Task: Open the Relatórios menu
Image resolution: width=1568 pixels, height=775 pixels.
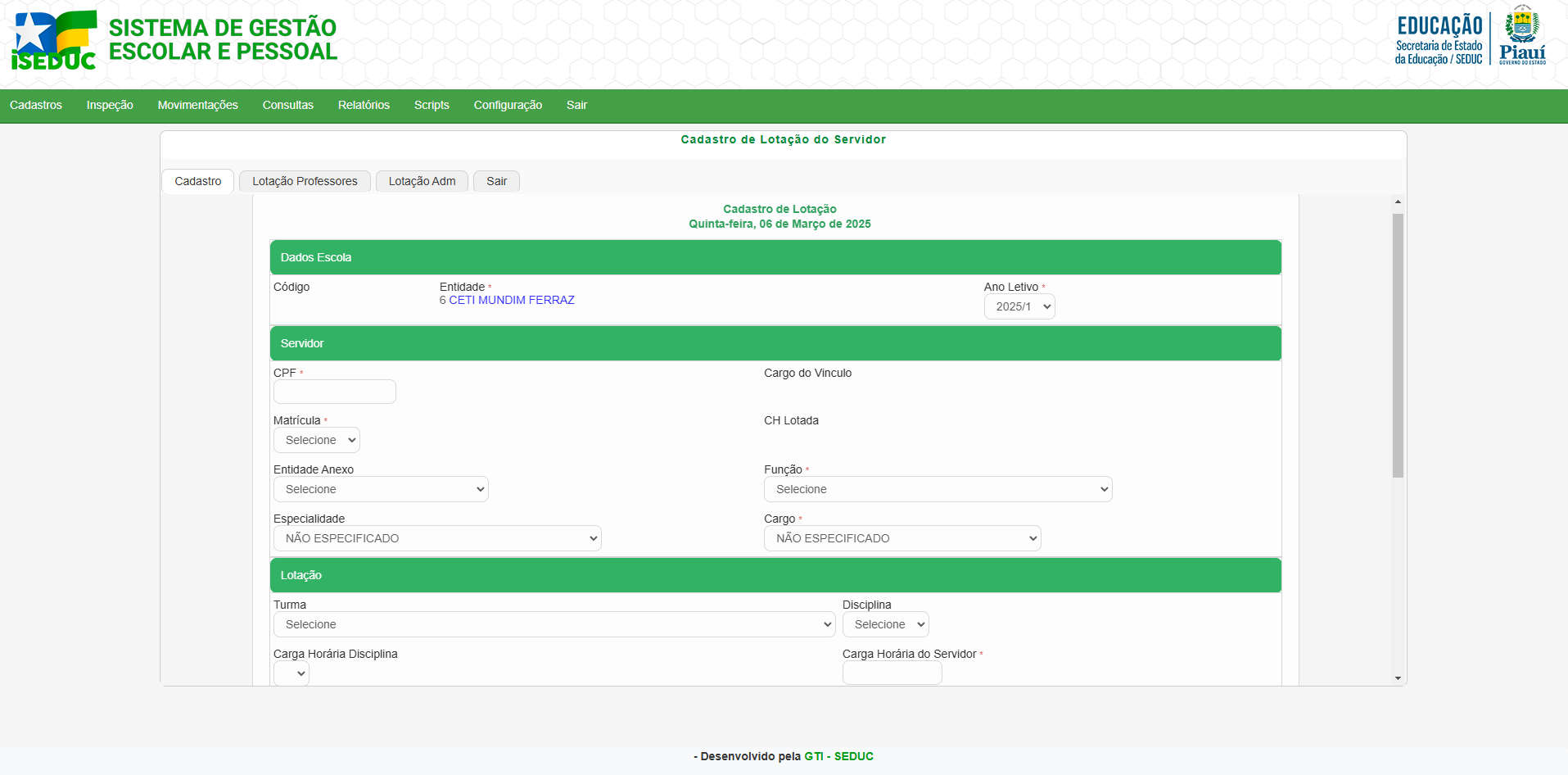Action: point(364,105)
